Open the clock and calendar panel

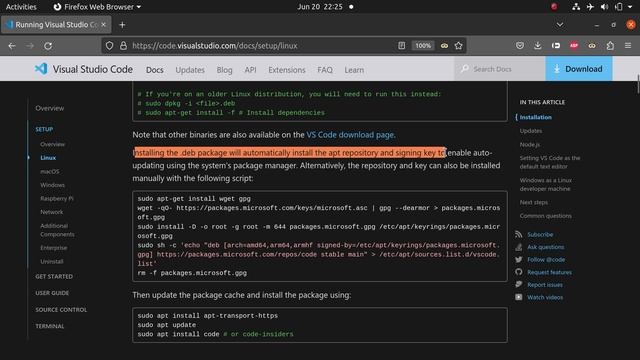pos(320,7)
